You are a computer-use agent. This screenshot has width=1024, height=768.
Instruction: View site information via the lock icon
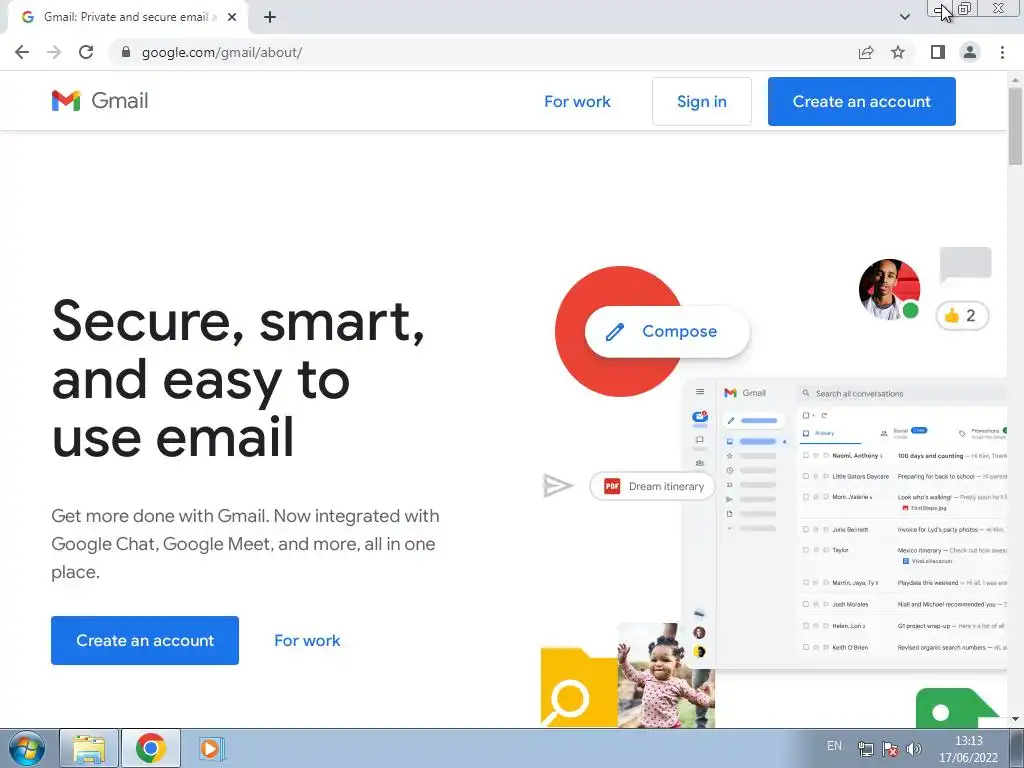(126, 52)
